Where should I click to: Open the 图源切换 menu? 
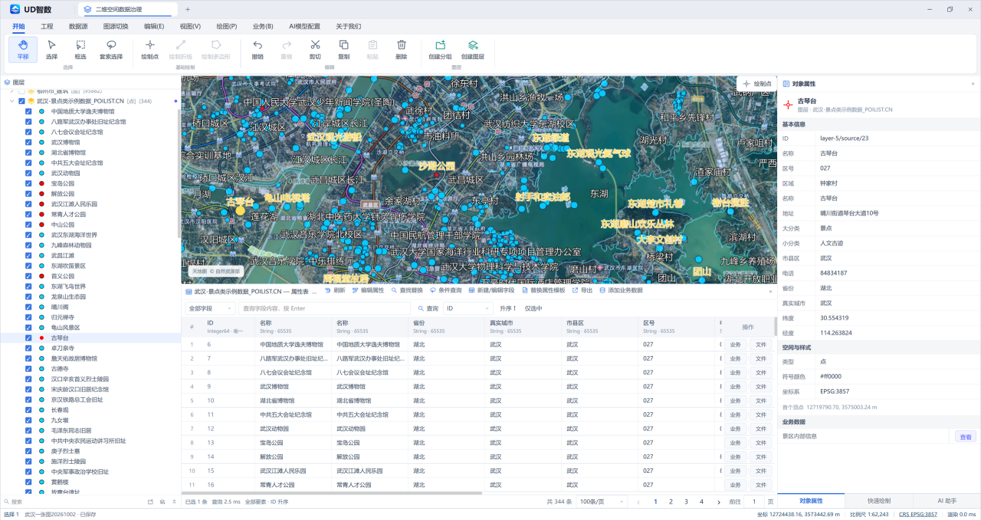tap(116, 26)
